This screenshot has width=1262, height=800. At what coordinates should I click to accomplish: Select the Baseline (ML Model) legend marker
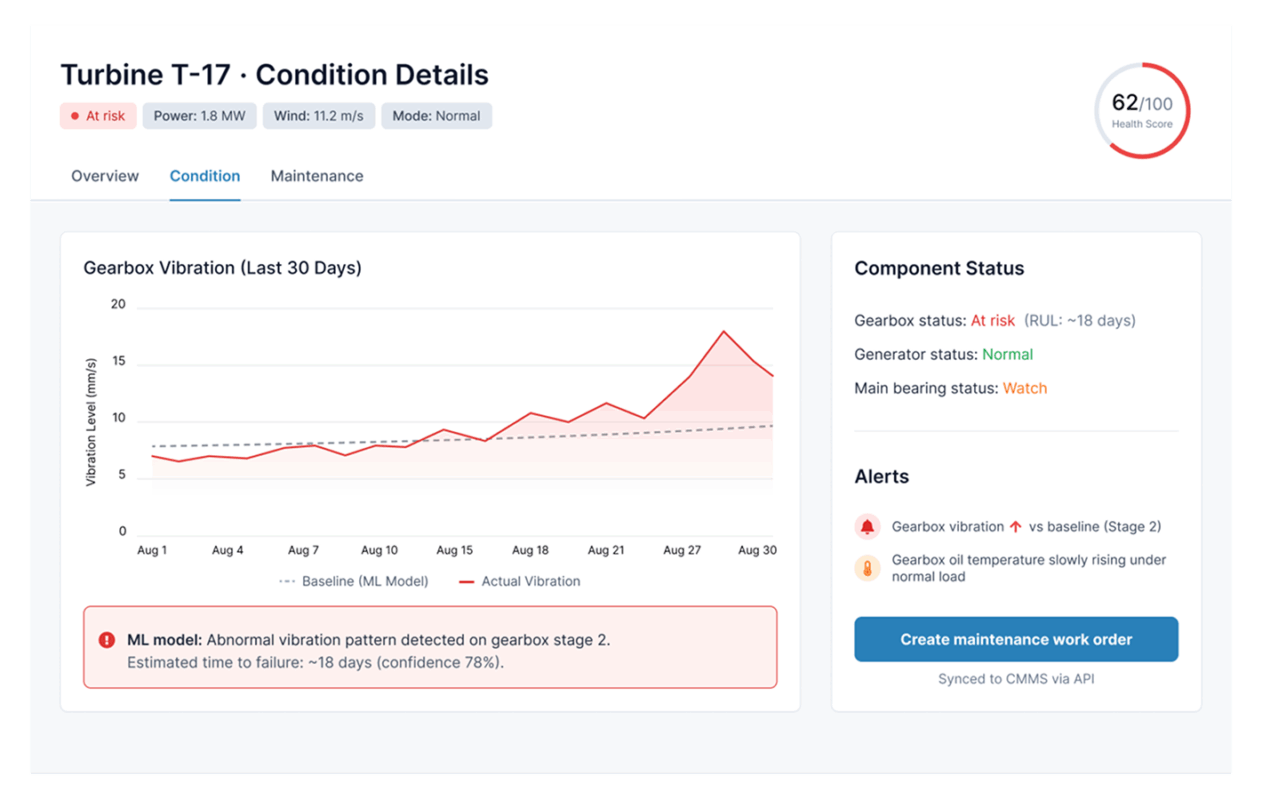[287, 580]
